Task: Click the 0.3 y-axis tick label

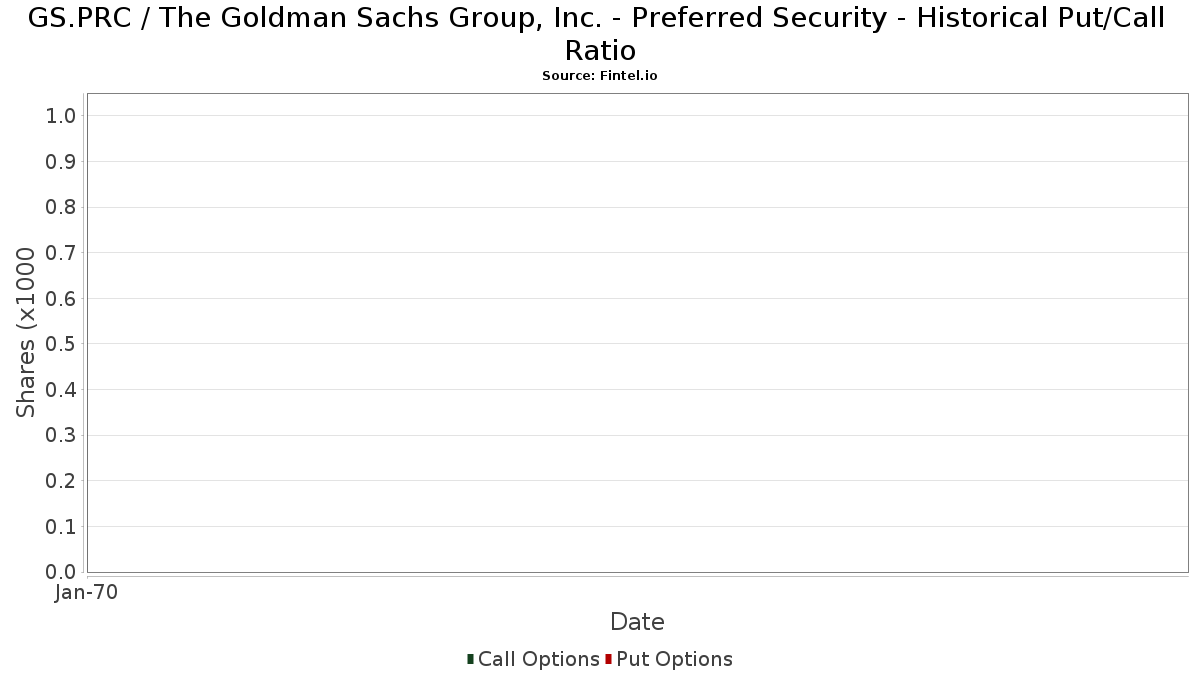Action: pyautogui.click(x=61, y=435)
